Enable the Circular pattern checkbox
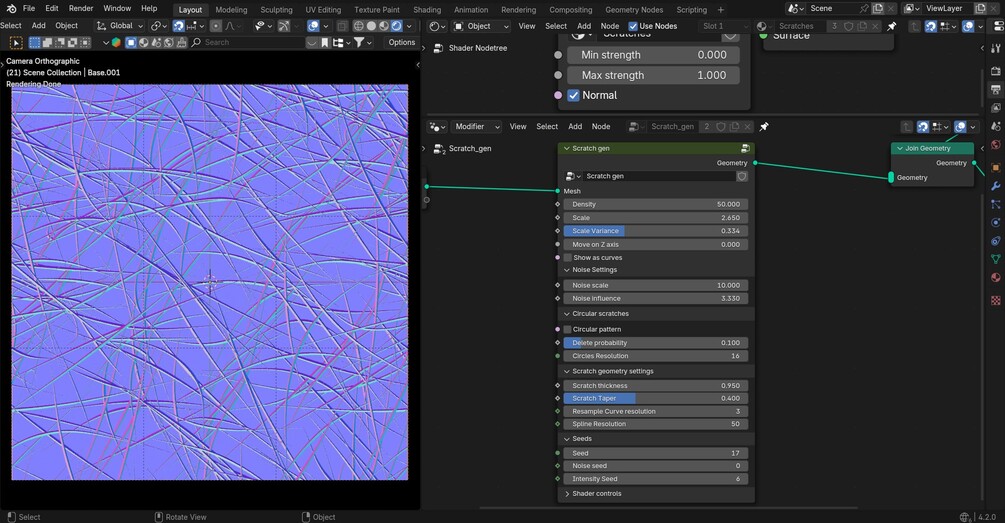The width and height of the screenshot is (1005, 523). (x=568, y=329)
